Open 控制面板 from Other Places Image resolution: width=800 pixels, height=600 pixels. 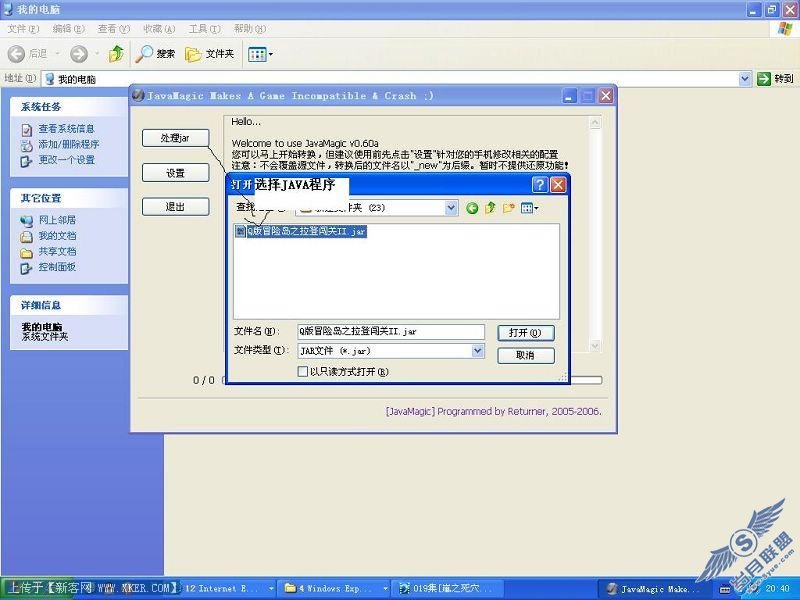[x=57, y=267]
